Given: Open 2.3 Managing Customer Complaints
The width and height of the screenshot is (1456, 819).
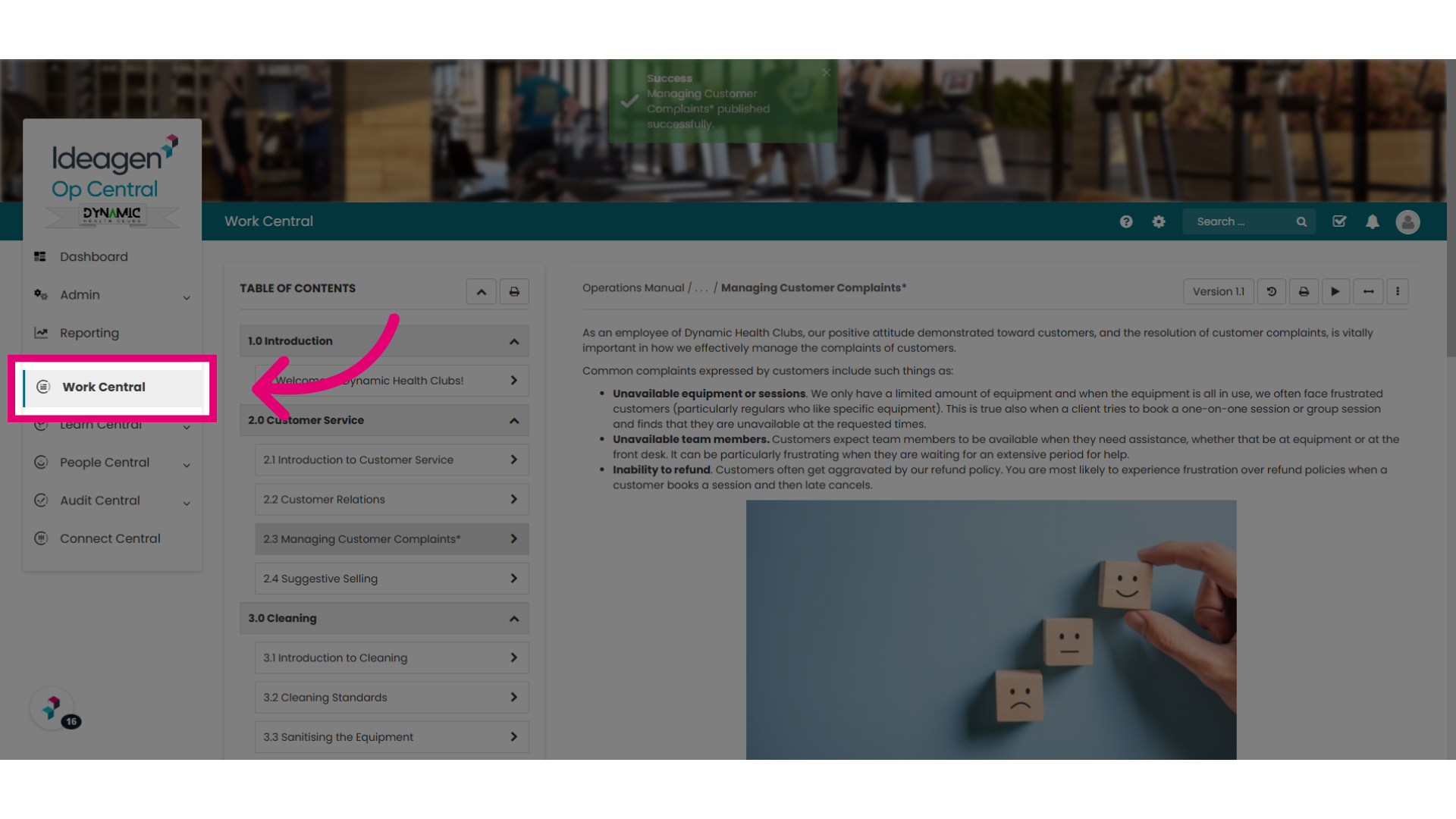Looking at the screenshot, I should point(392,539).
